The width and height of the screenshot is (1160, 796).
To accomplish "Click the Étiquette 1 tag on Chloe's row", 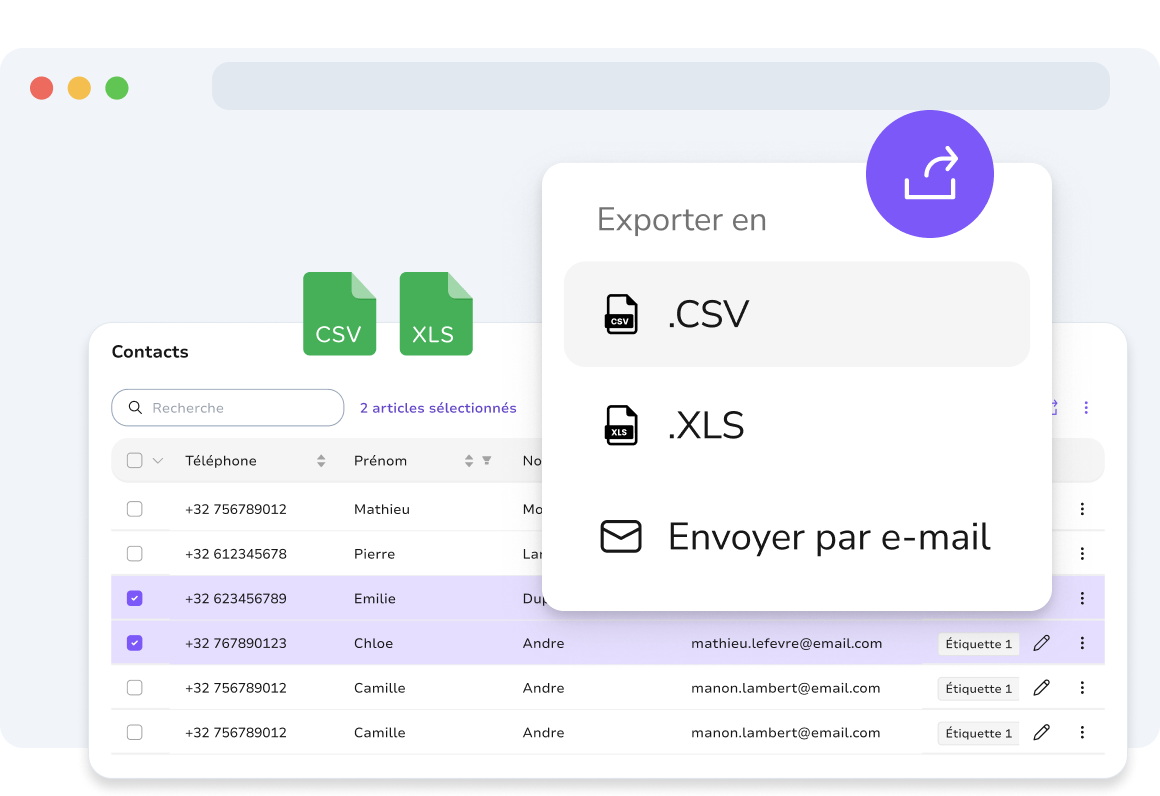I will point(978,644).
